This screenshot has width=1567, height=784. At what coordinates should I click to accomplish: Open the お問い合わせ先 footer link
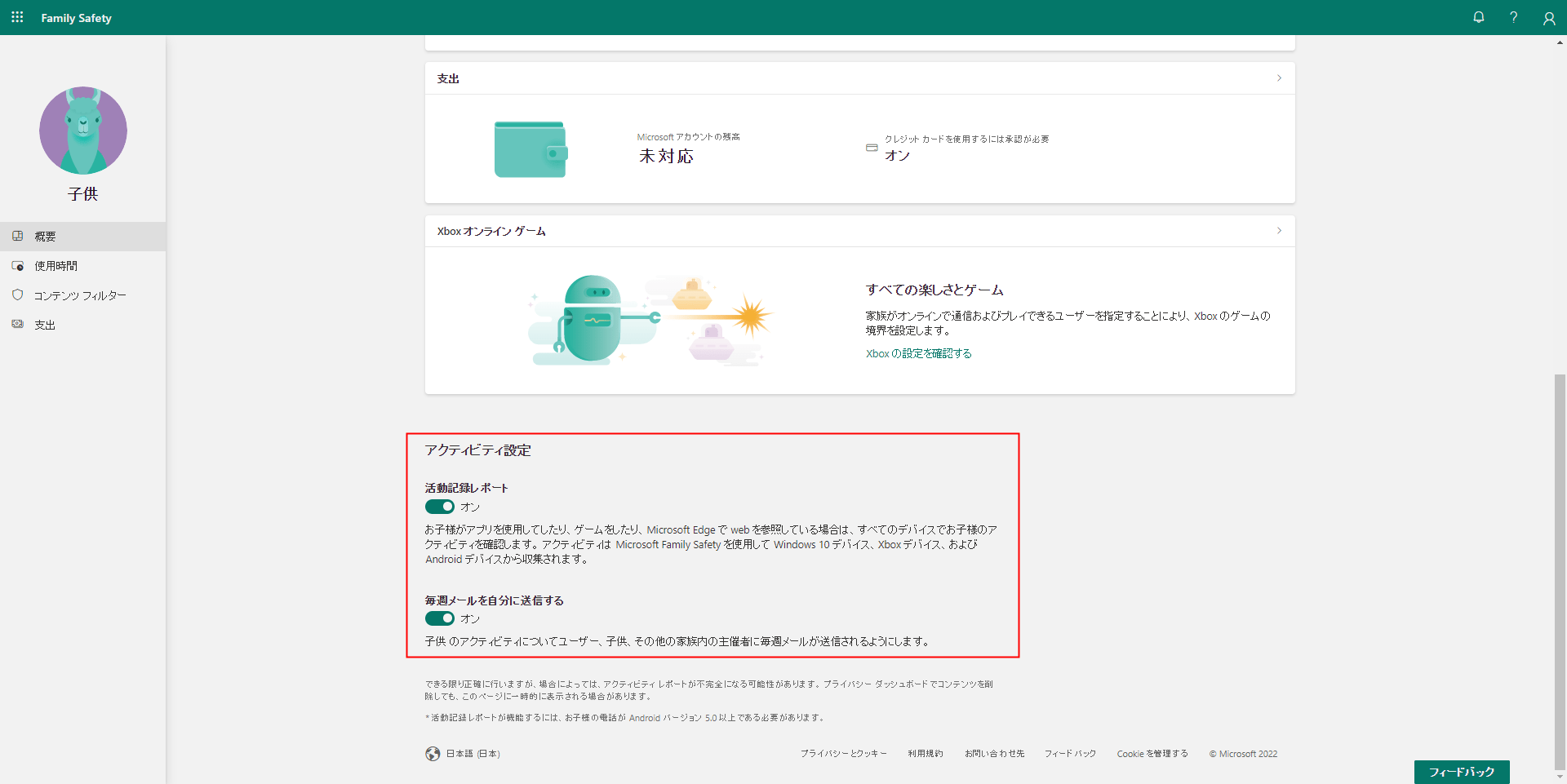point(994,754)
